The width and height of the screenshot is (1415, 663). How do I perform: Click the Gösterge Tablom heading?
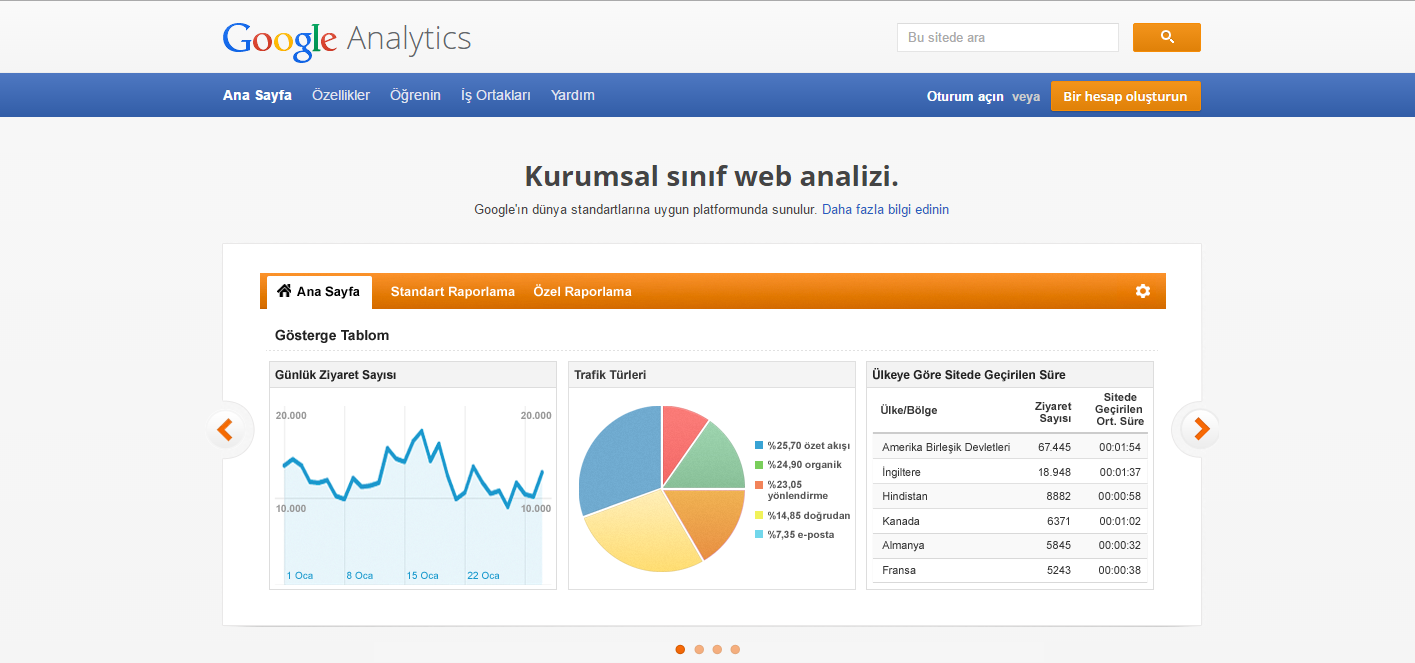[x=332, y=335]
